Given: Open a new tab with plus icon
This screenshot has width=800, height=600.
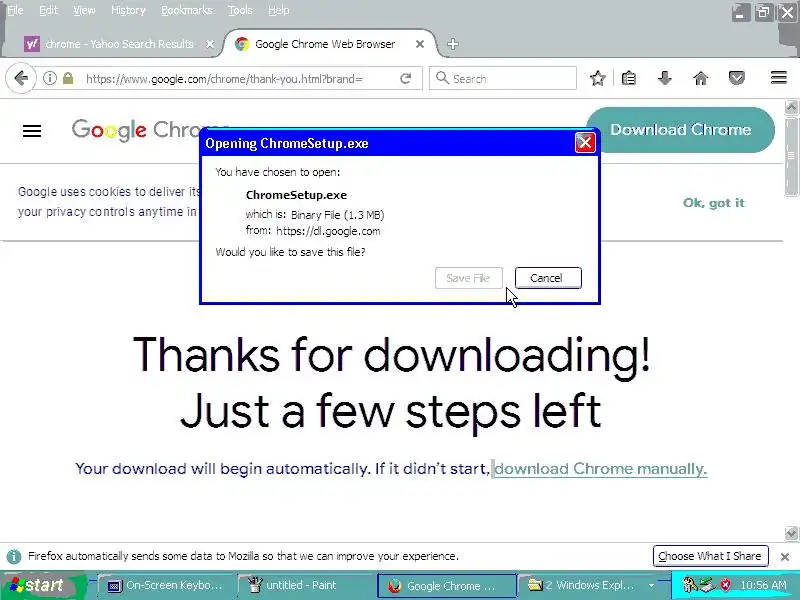Looking at the screenshot, I should click(x=453, y=44).
